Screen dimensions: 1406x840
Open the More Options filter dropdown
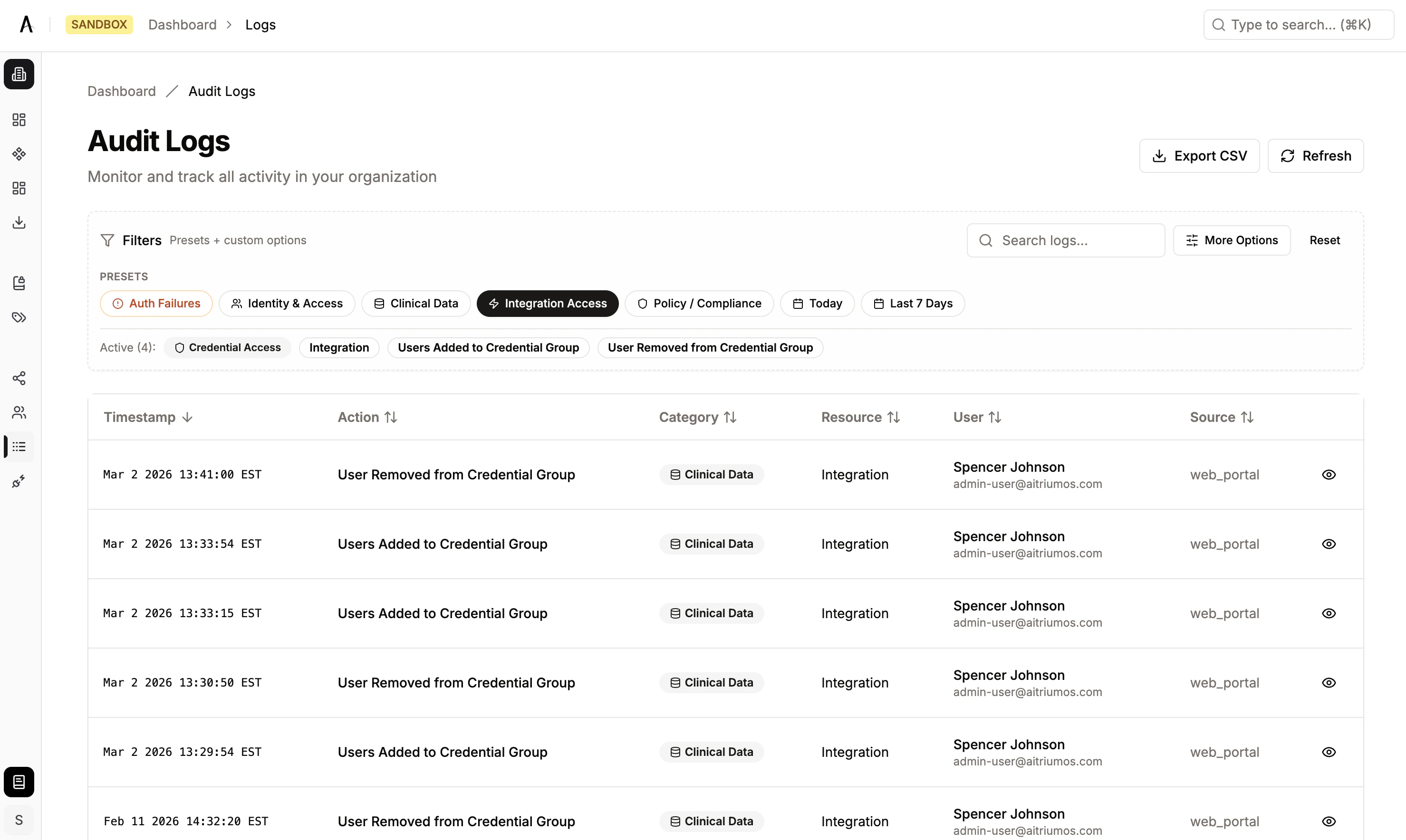(x=1232, y=240)
